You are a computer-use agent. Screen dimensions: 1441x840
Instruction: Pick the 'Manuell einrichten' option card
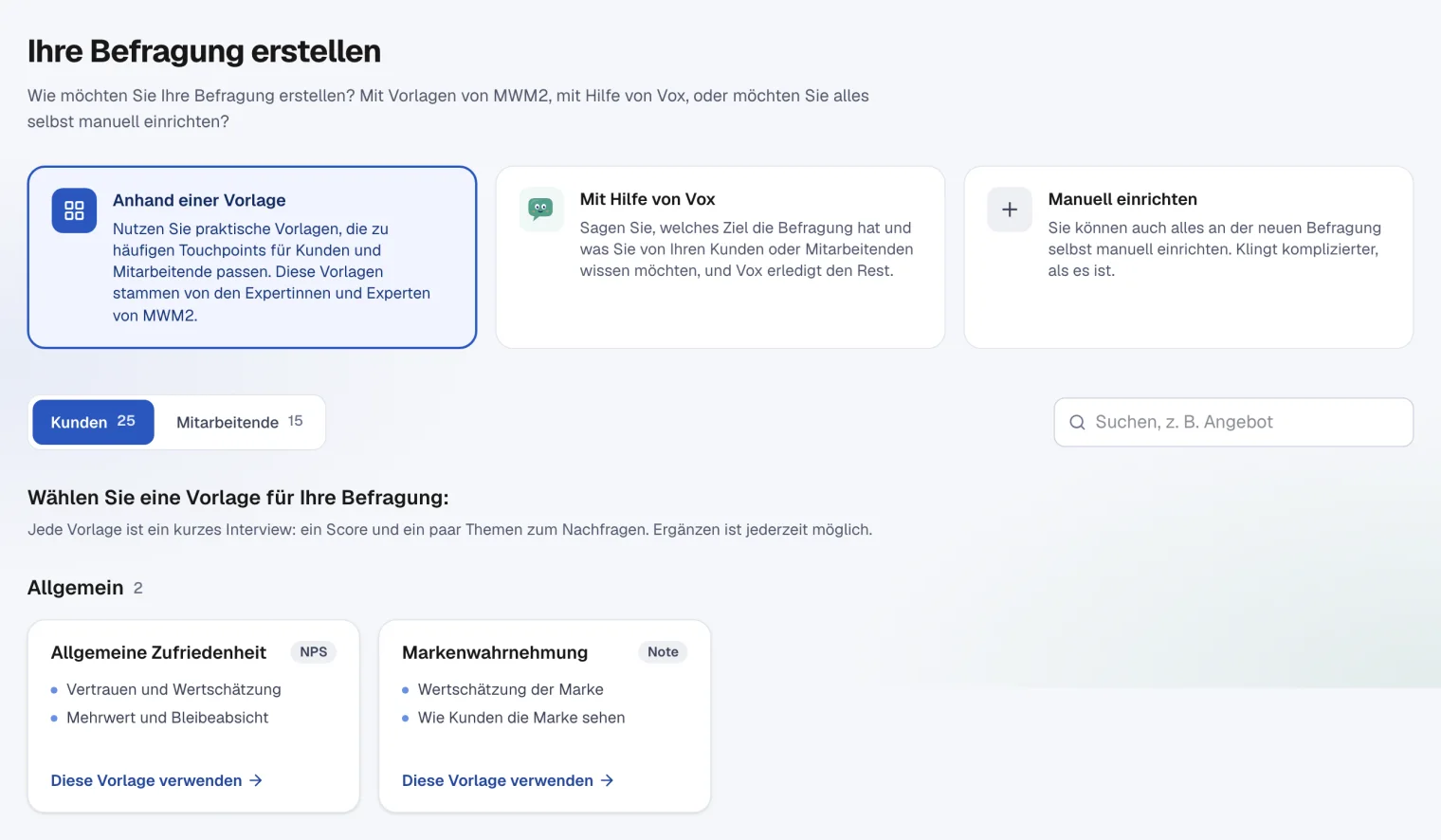(1189, 257)
